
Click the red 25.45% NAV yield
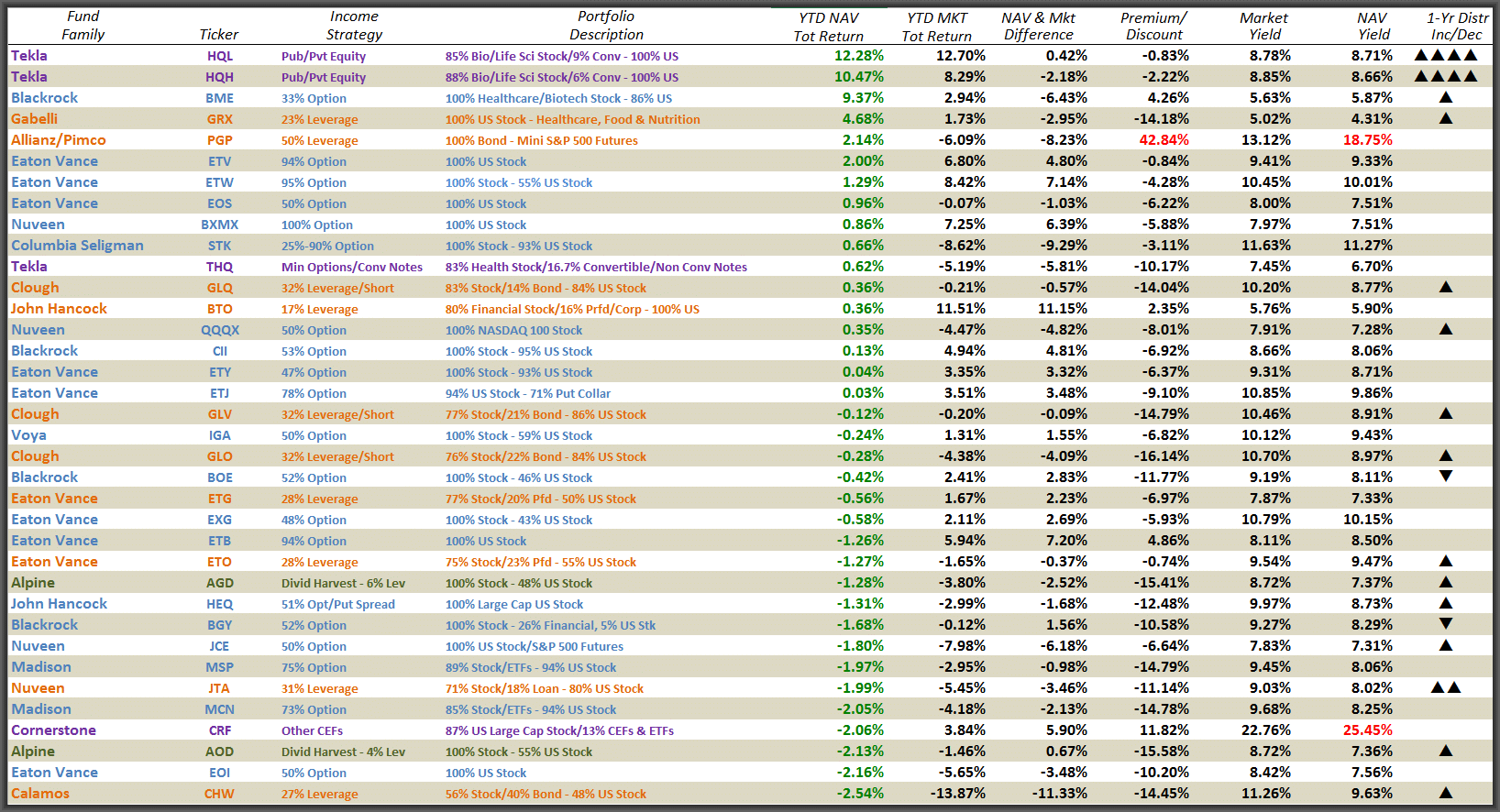pyautogui.click(x=1368, y=730)
